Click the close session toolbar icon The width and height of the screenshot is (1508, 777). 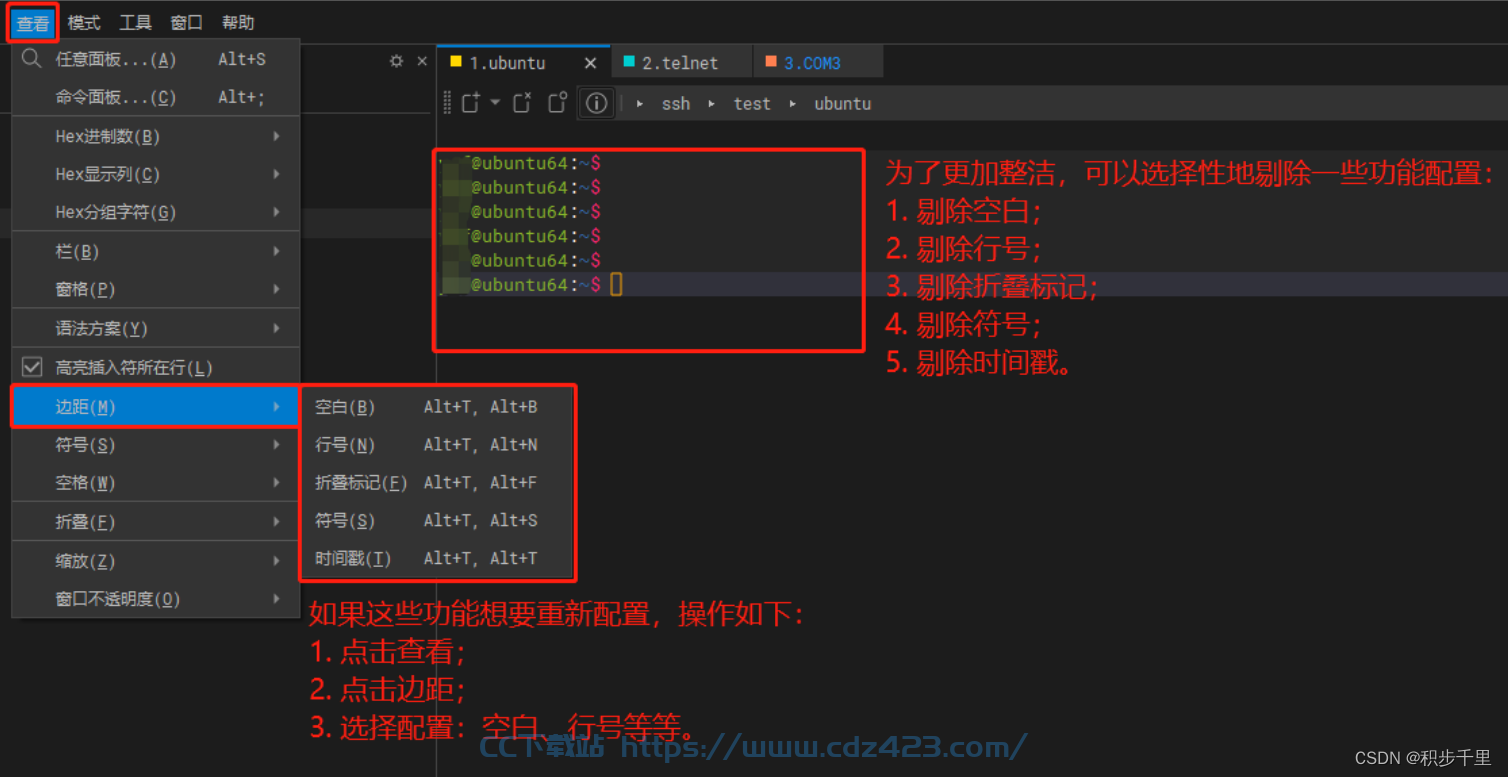522,103
